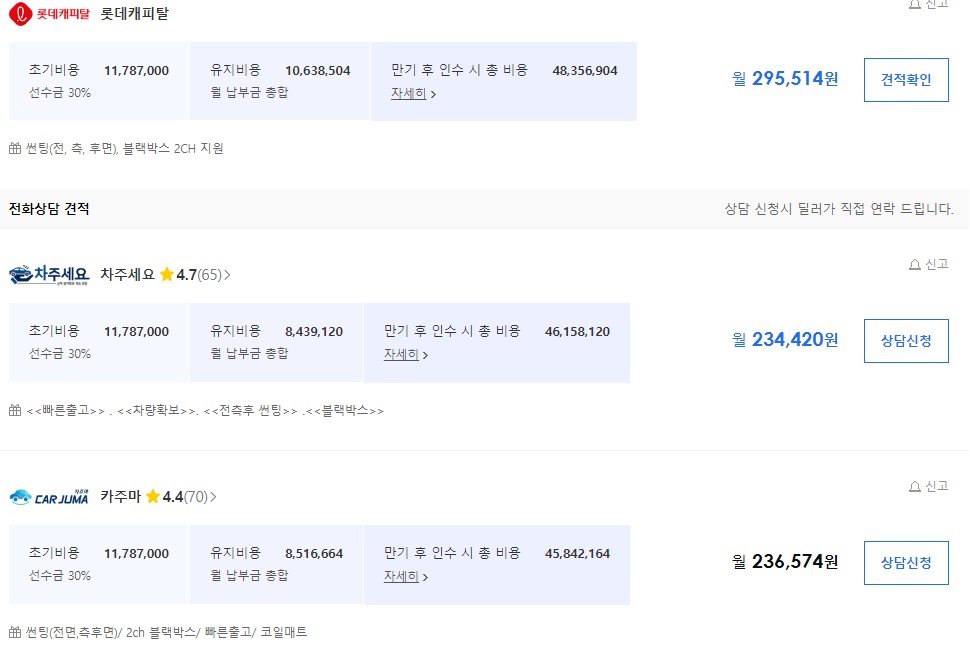This screenshot has width=970, height=650.
Task: Open 자세히 details in Lotte Capital quote
Action: click(x=413, y=94)
